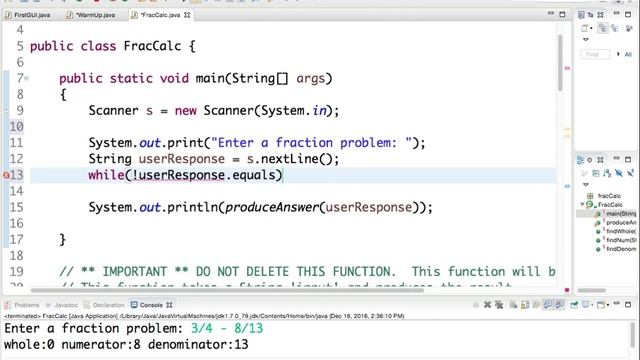This screenshot has height=360, width=640.
Task: Close the Task List view tab
Action: coord(600,15)
